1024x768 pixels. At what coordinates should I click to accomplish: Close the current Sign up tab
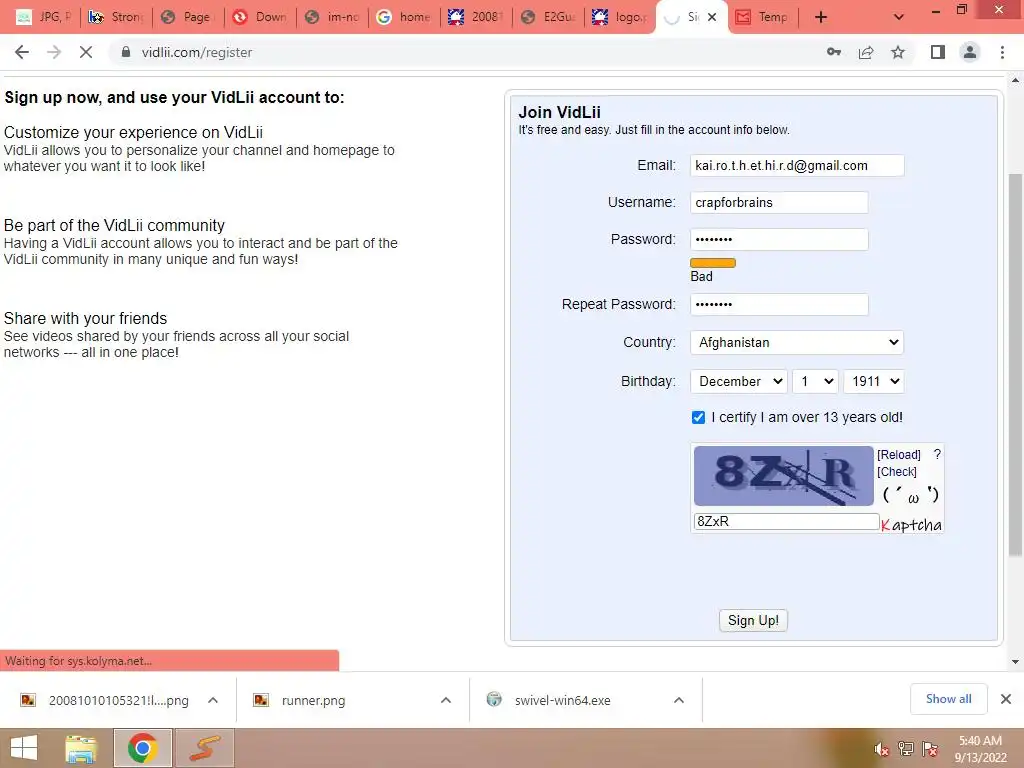(x=712, y=17)
